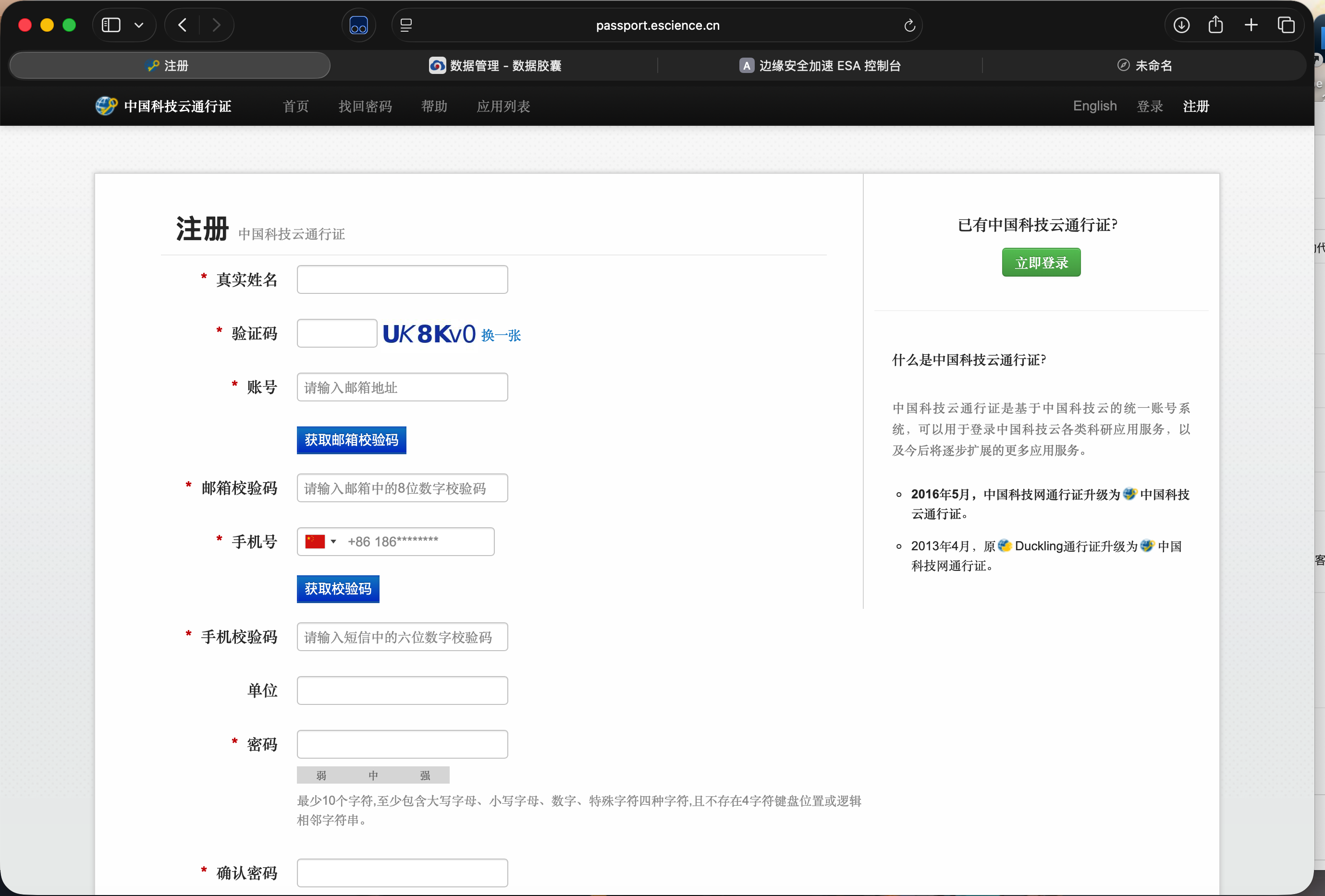Click 换一张 to refresh captcha
This screenshot has width=1325, height=896.
tap(501, 335)
